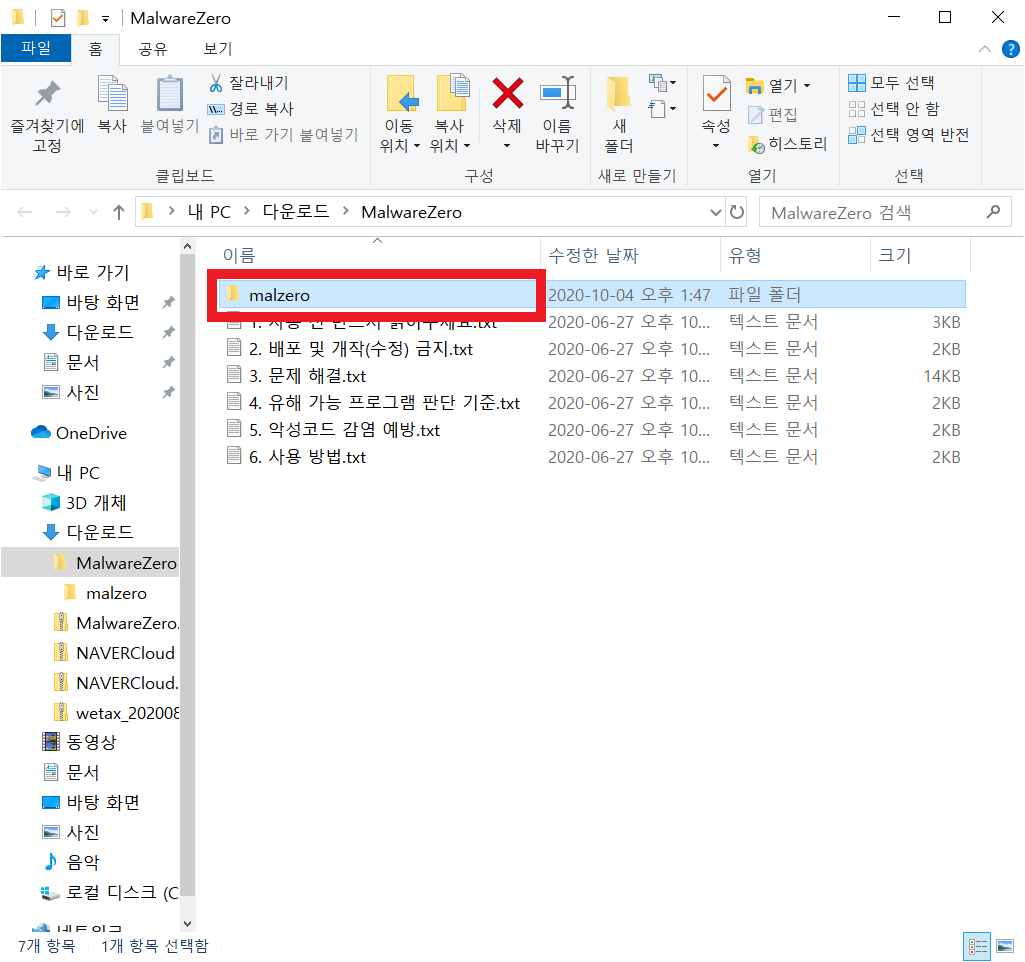
Task: Create a new folder with 새 폴더
Action: [x=618, y=115]
